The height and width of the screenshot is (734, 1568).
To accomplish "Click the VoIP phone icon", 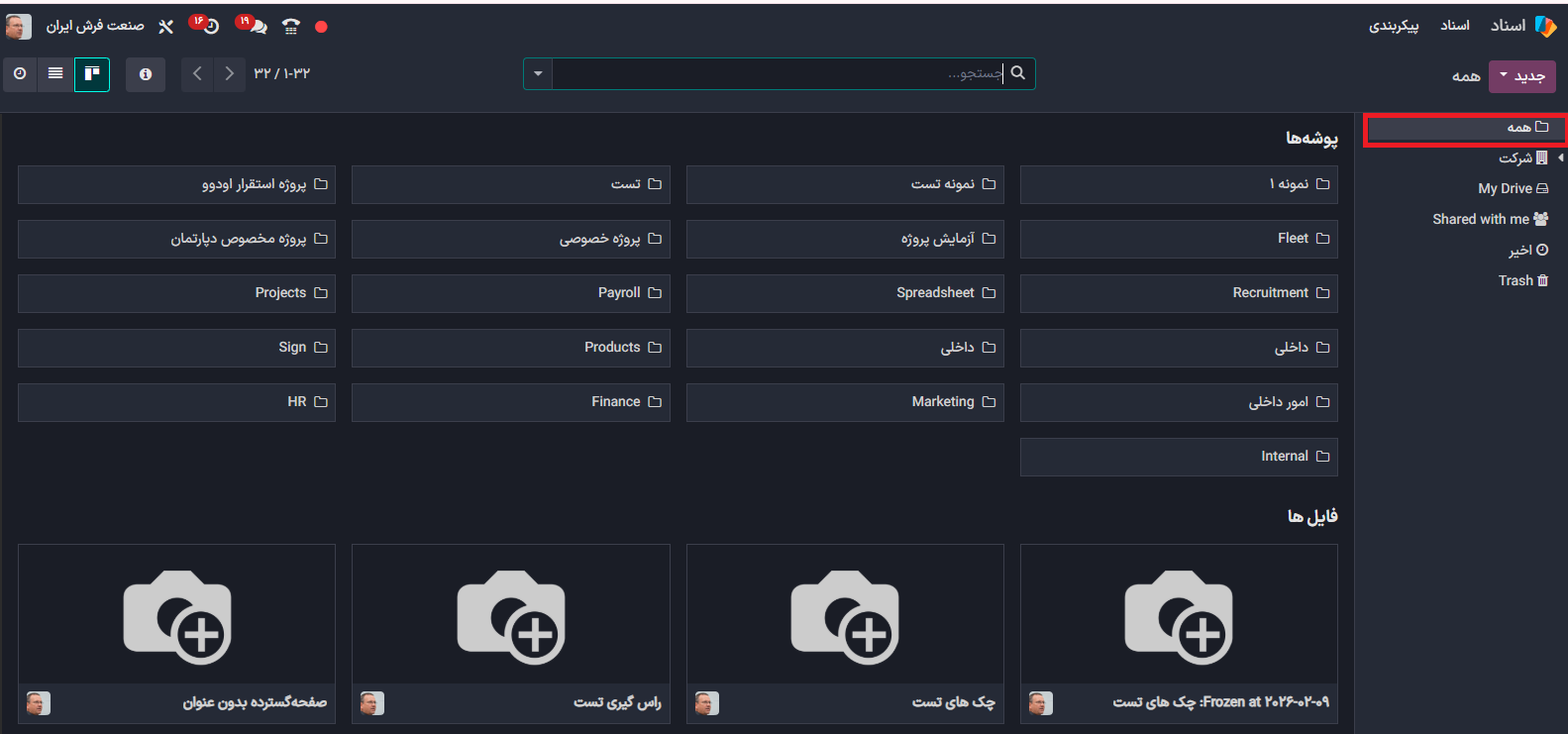I will point(290,27).
